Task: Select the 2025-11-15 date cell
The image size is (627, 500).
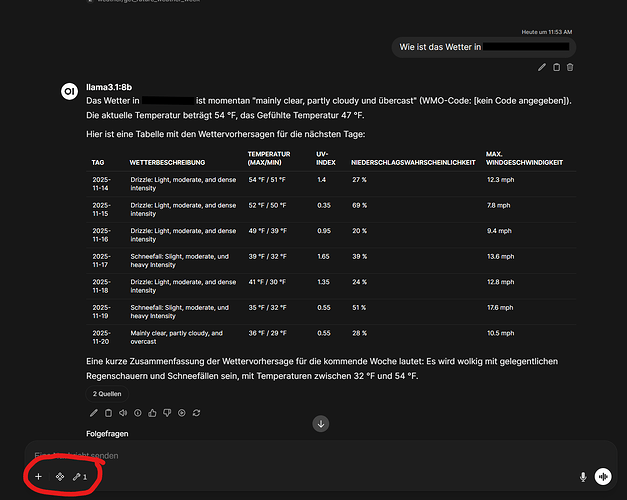Action: pos(102,209)
